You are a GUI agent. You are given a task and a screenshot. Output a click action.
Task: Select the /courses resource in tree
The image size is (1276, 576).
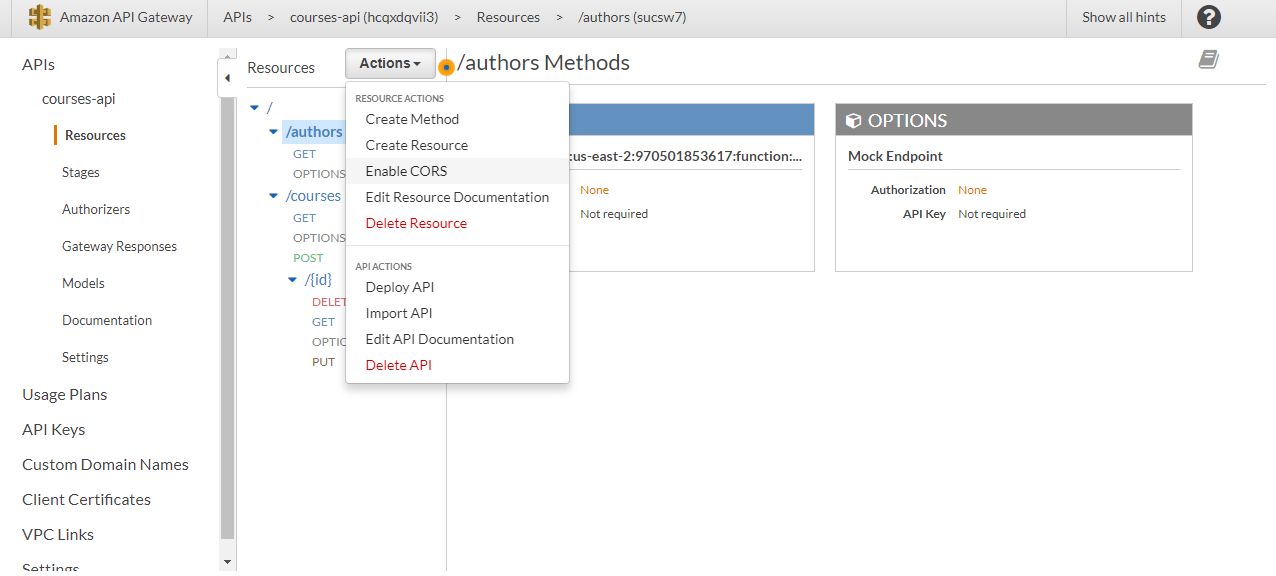click(313, 196)
